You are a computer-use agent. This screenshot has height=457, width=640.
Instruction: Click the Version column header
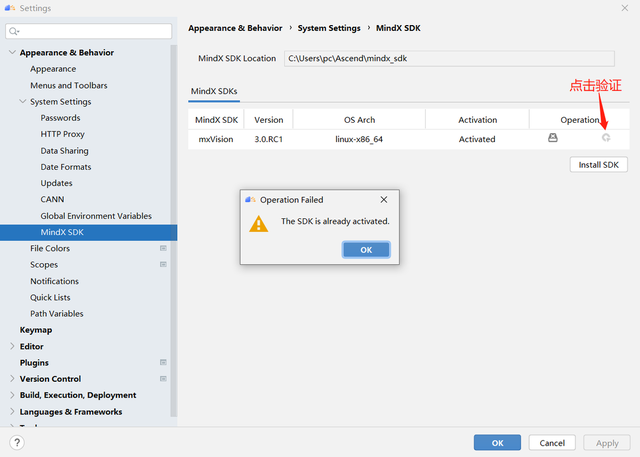coord(269,120)
